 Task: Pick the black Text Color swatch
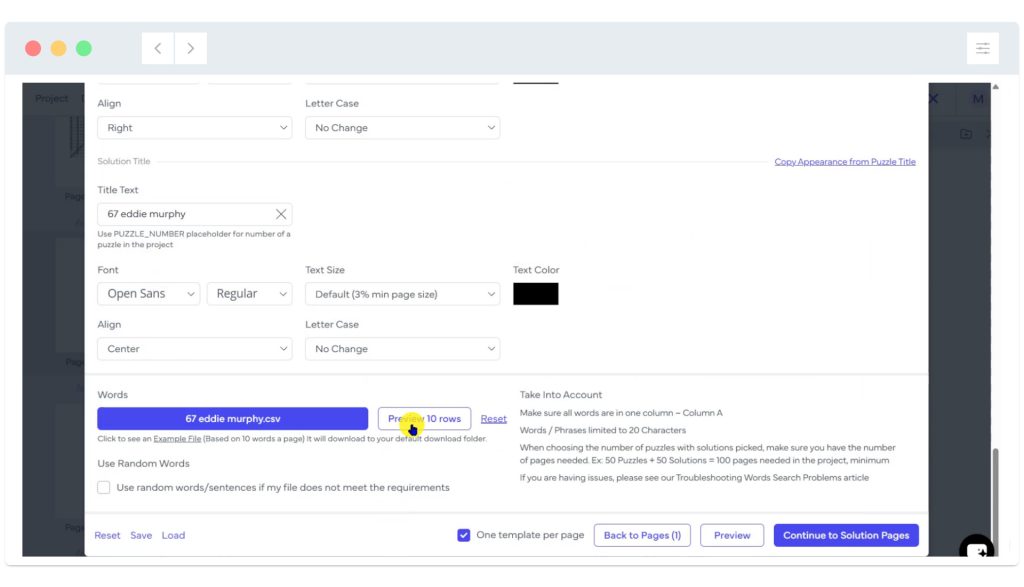point(536,294)
